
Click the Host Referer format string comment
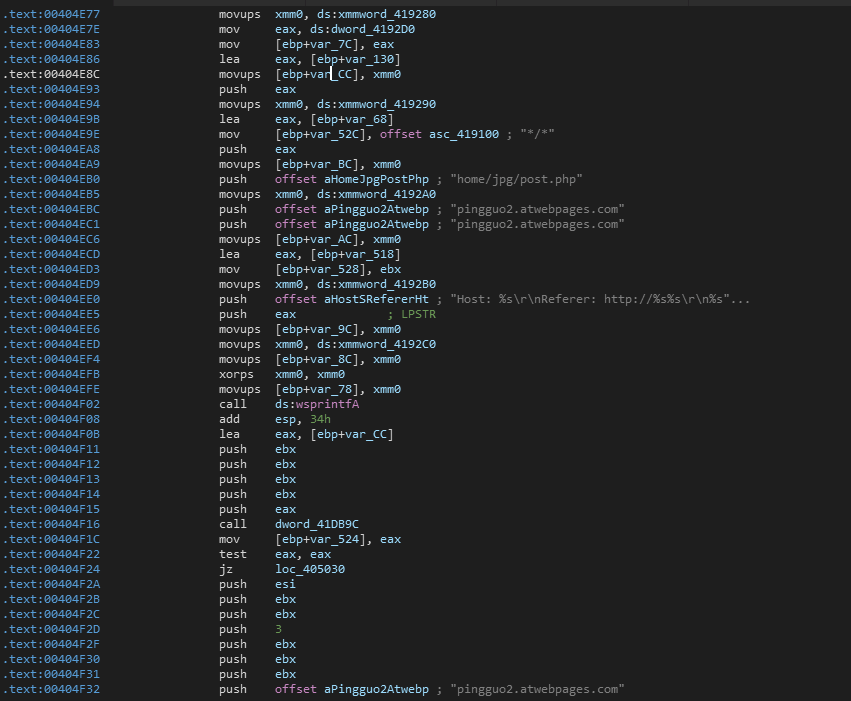[600, 299]
